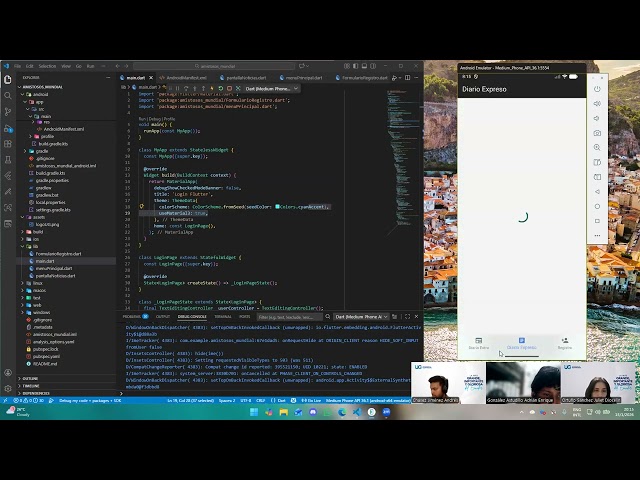Open pubspec.yaml in the explorer
The width and height of the screenshot is (640, 480).
pyautogui.click(x=48, y=356)
